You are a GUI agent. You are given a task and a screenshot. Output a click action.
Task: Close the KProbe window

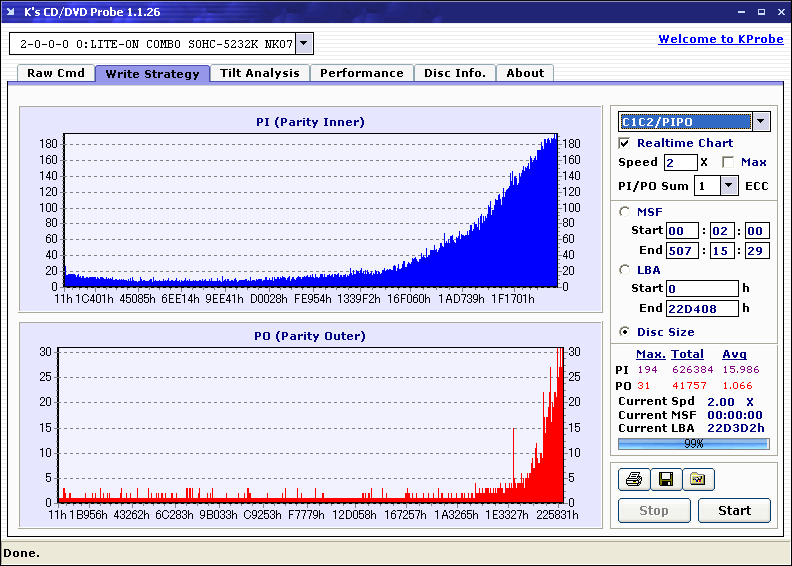[x=781, y=12]
